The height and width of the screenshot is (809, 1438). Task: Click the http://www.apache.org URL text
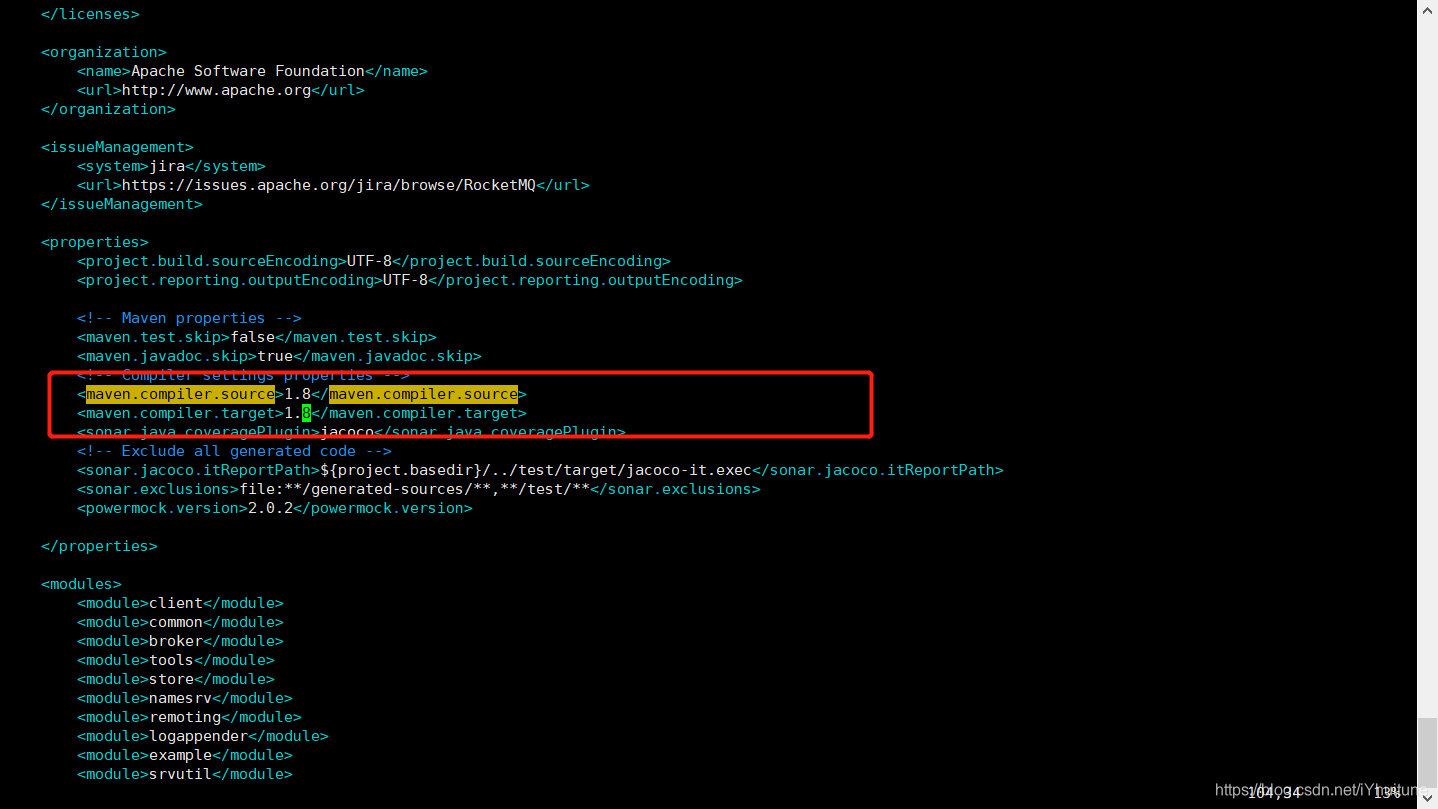(216, 90)
